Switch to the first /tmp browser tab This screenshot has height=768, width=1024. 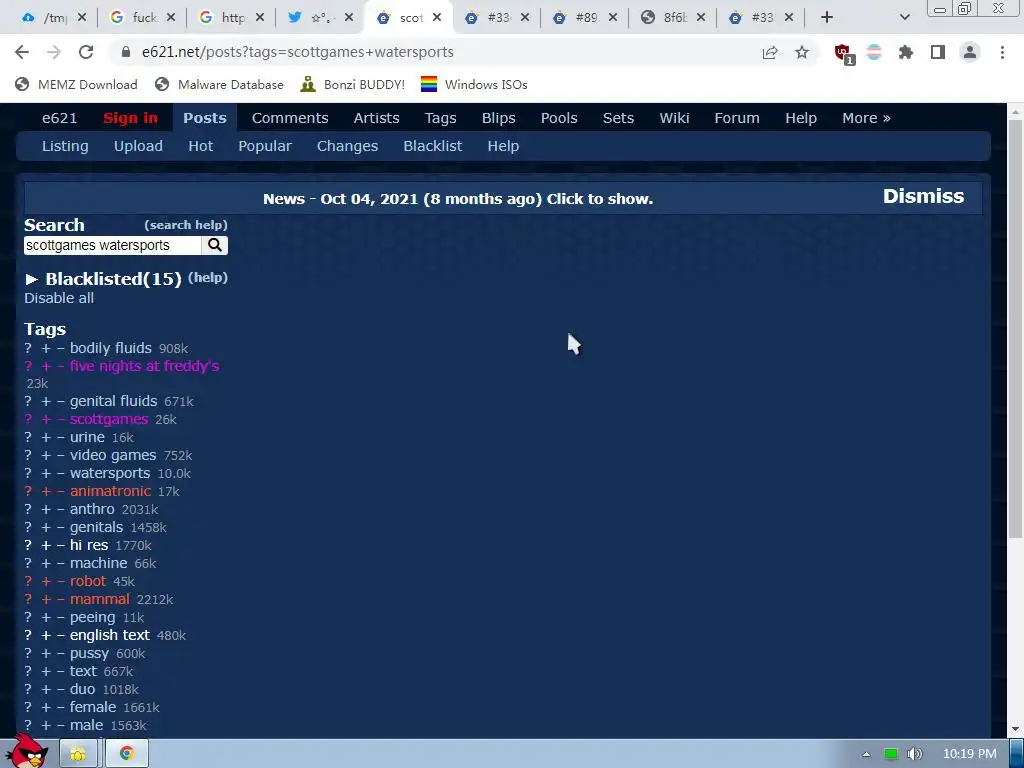(x=54, y=18)
